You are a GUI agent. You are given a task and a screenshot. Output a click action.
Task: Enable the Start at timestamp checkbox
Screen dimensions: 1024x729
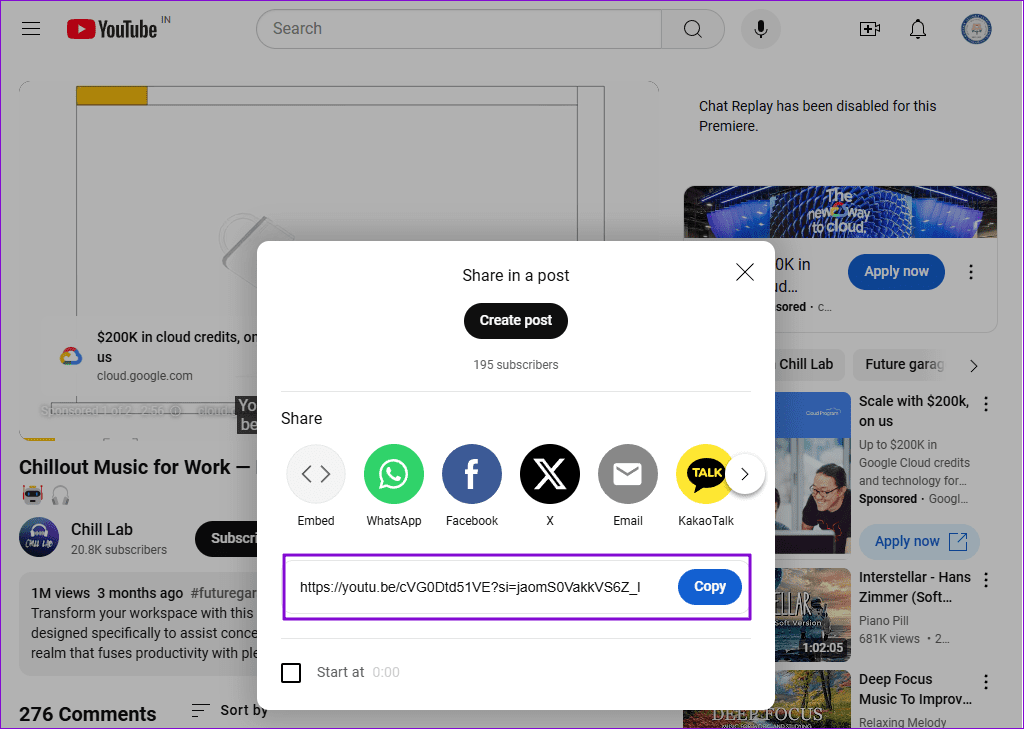pos(291,672)
